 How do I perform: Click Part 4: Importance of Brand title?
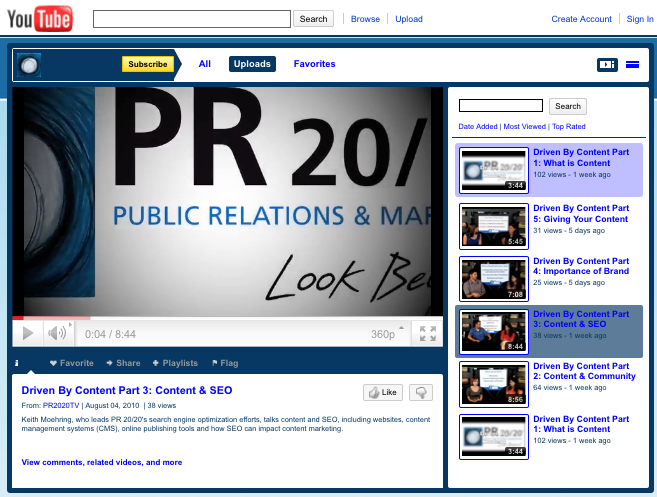tap(581, 266)
